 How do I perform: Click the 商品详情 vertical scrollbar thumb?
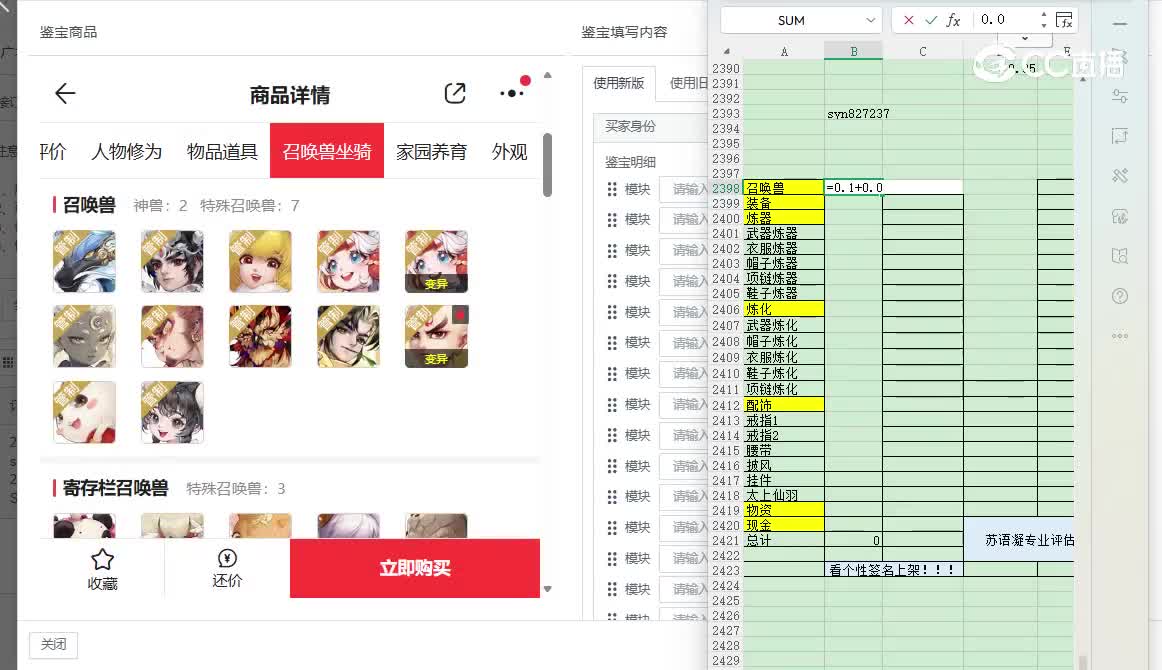[548, 165]
